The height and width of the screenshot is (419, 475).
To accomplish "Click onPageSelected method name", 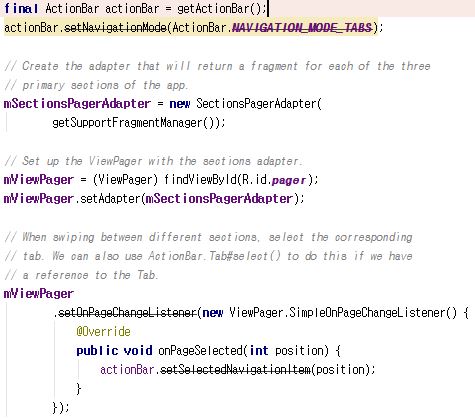I will tap(201, 351).
